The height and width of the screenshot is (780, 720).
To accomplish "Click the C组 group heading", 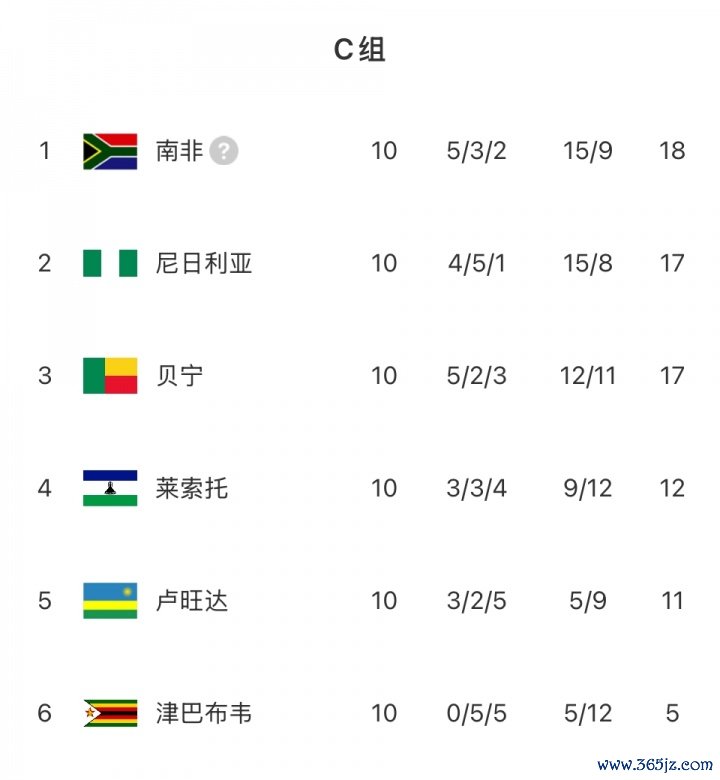I will tap(360, 50).
